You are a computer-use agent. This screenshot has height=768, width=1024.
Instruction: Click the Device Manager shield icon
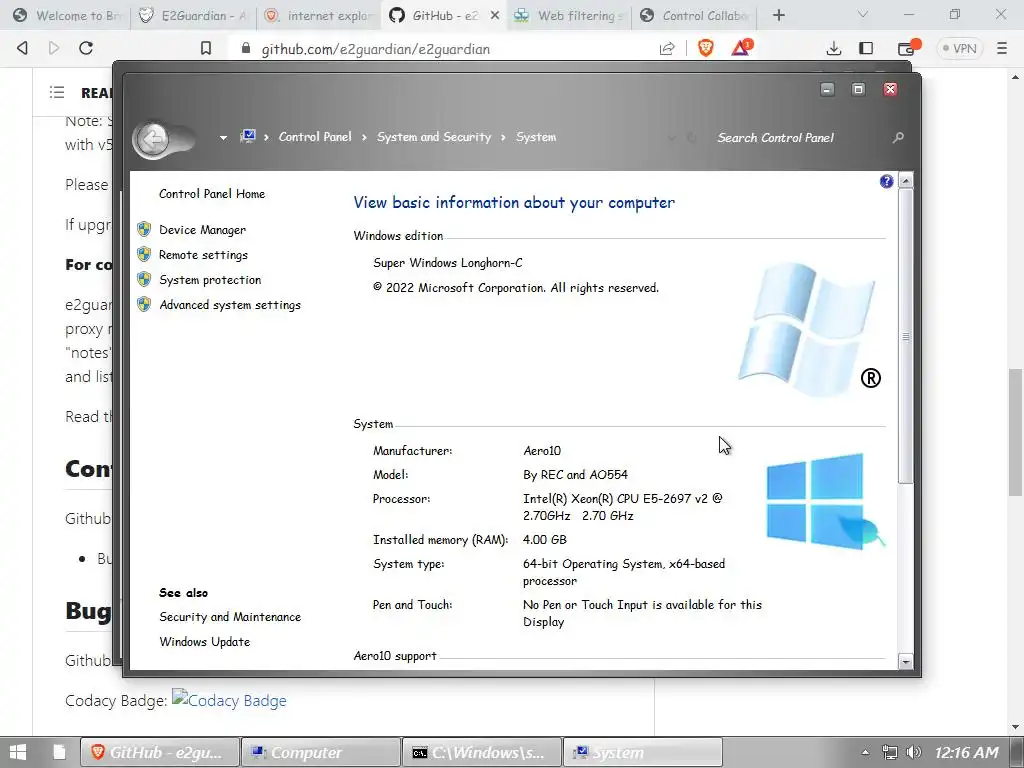[x=144, y=229]
